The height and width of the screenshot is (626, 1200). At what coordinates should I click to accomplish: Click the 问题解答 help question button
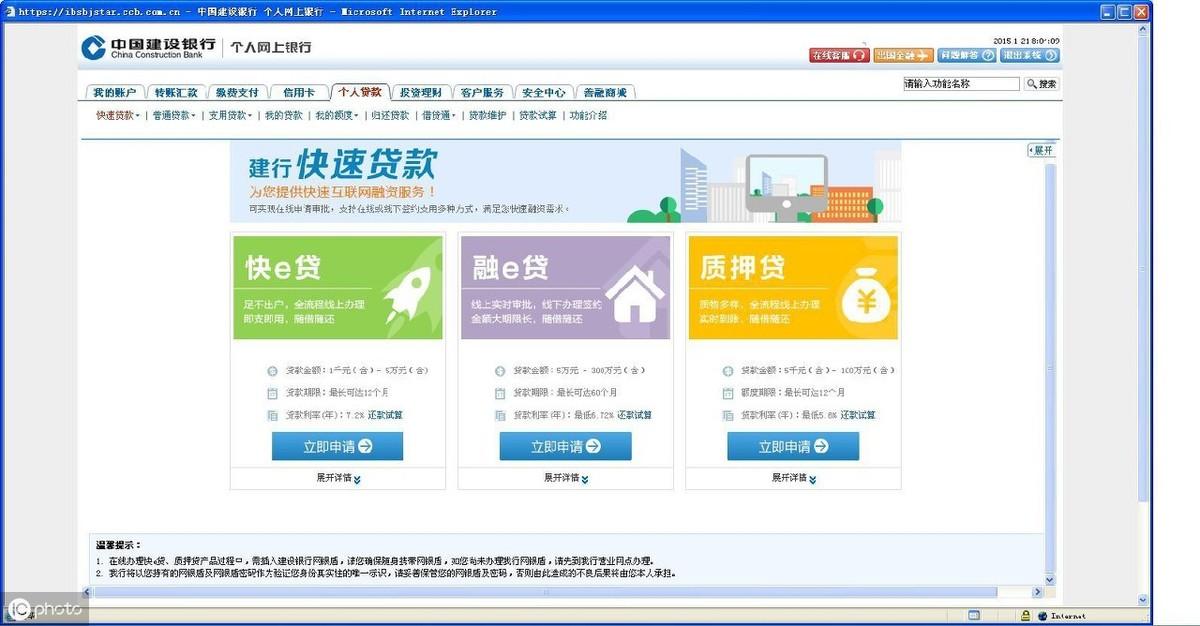pyautogui.click(x=966, y=55)
